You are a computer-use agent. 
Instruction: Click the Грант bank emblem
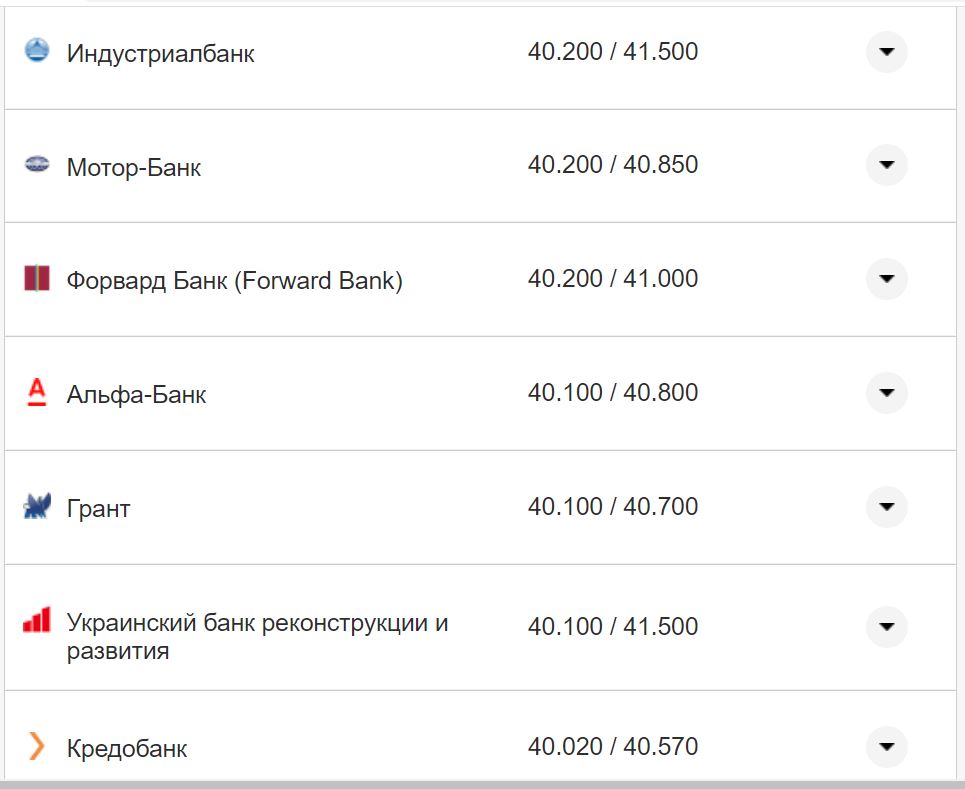coord(35,507)
